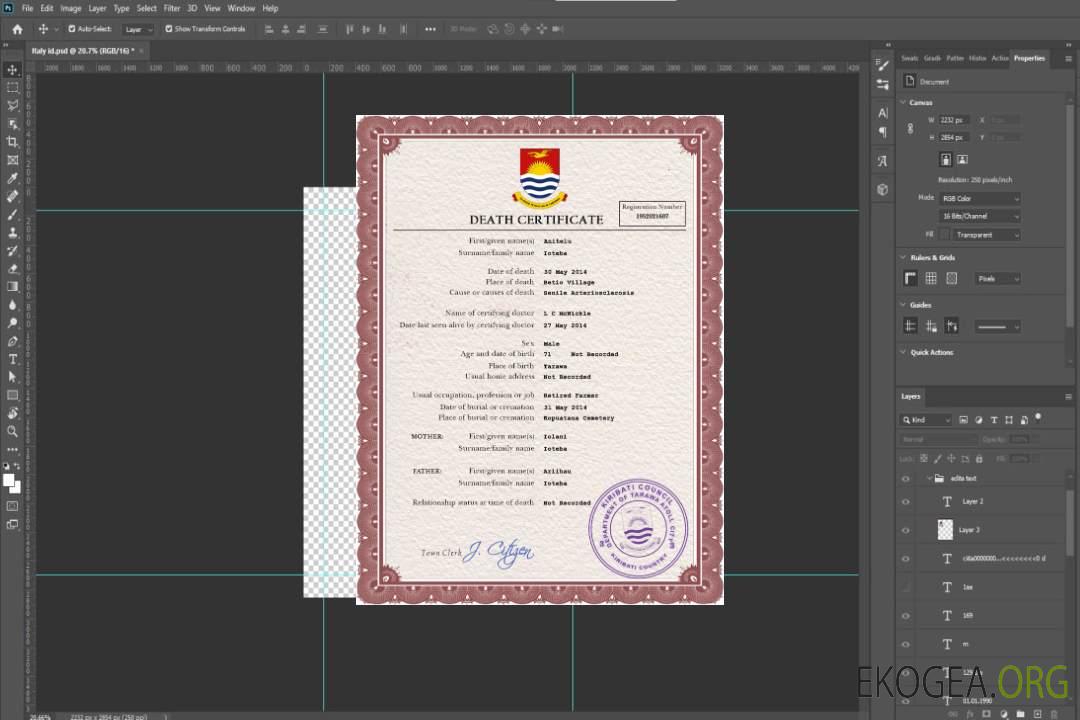Image resolution: width=1080 pixels, height=720 pixels.
Task: Select the Properties panel tab
Action: (1029, 58)
